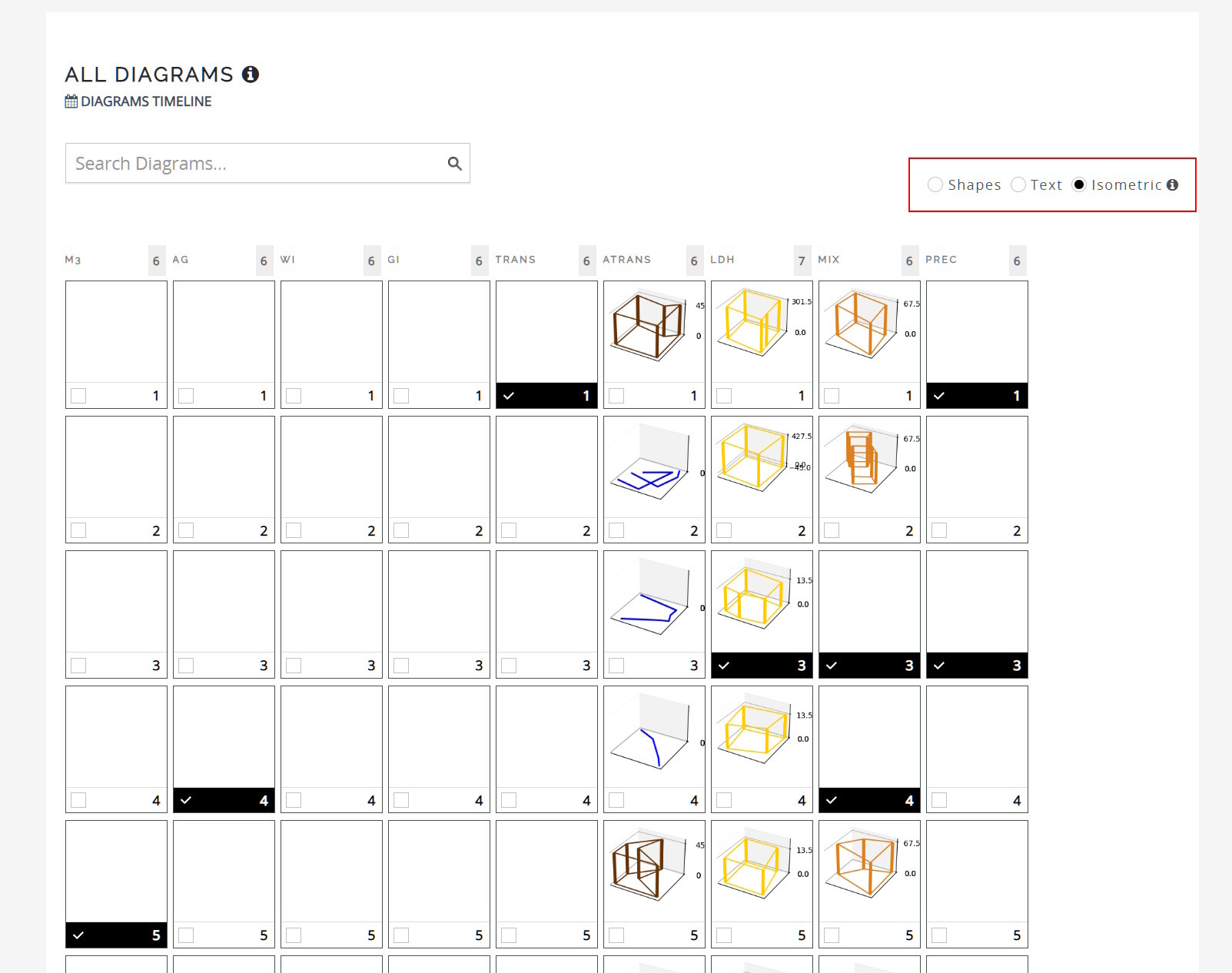The height and width of the screenshot is (973, 1232).
Task: Click the ATRANS column header
Action: pyautogui.click(x=627, y=260)
